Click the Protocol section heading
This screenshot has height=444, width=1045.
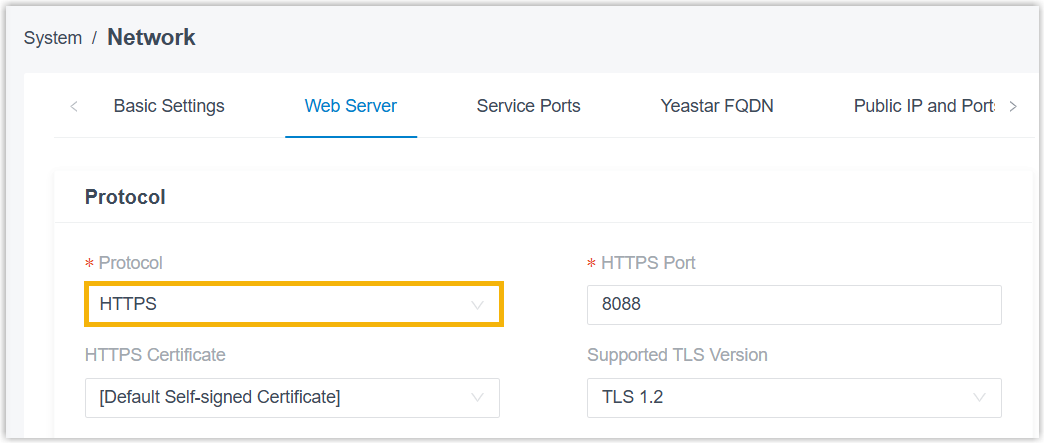125,197
